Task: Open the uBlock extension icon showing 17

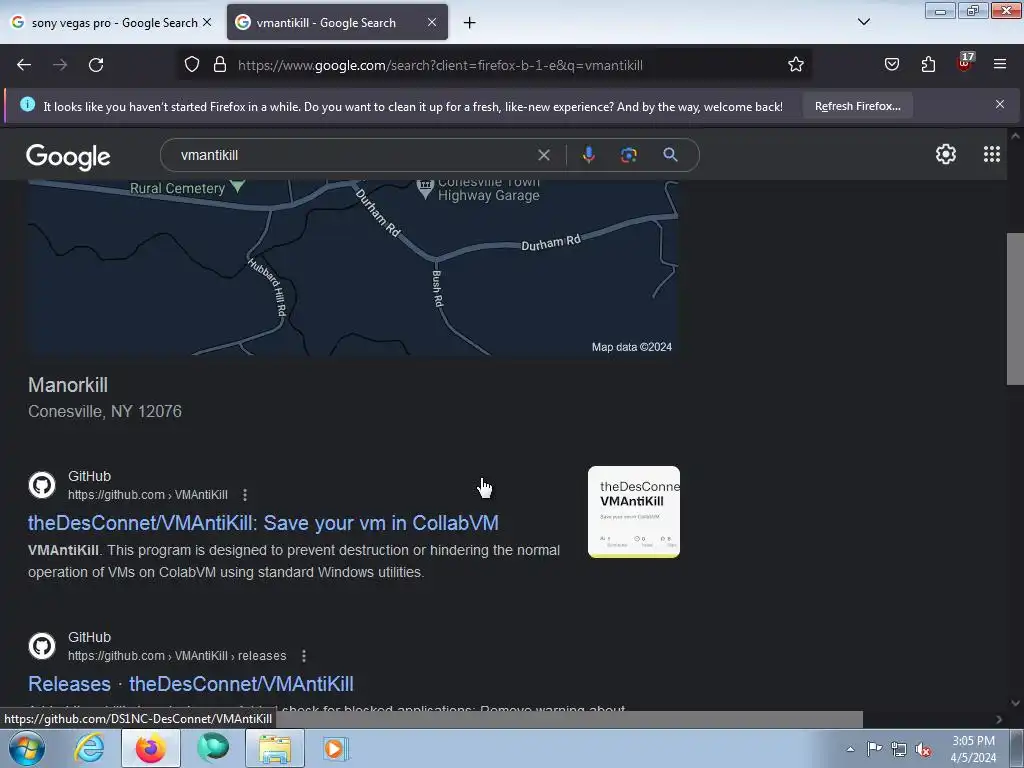Action: (965, 63)
